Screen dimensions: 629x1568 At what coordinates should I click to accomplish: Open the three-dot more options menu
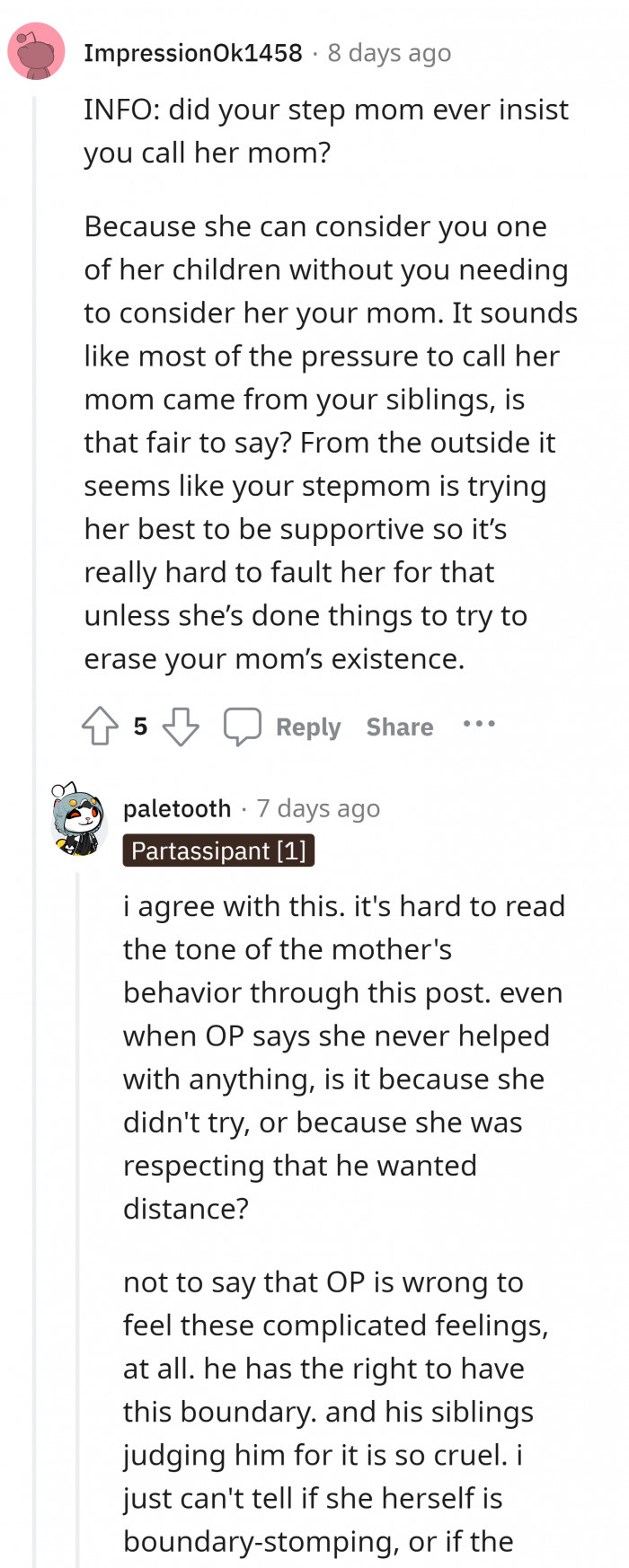(x=479, y=724)
